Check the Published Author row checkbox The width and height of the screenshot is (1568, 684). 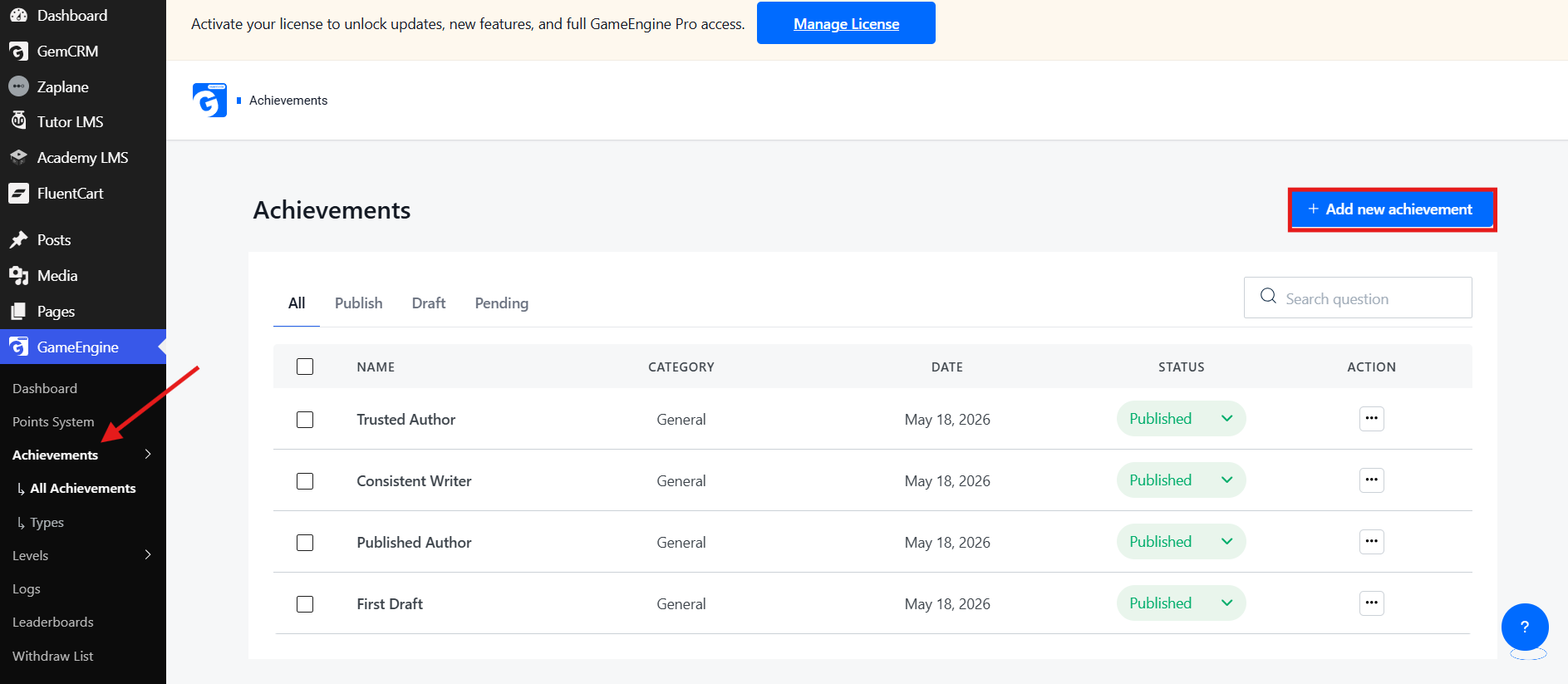[x=305, y=543]
